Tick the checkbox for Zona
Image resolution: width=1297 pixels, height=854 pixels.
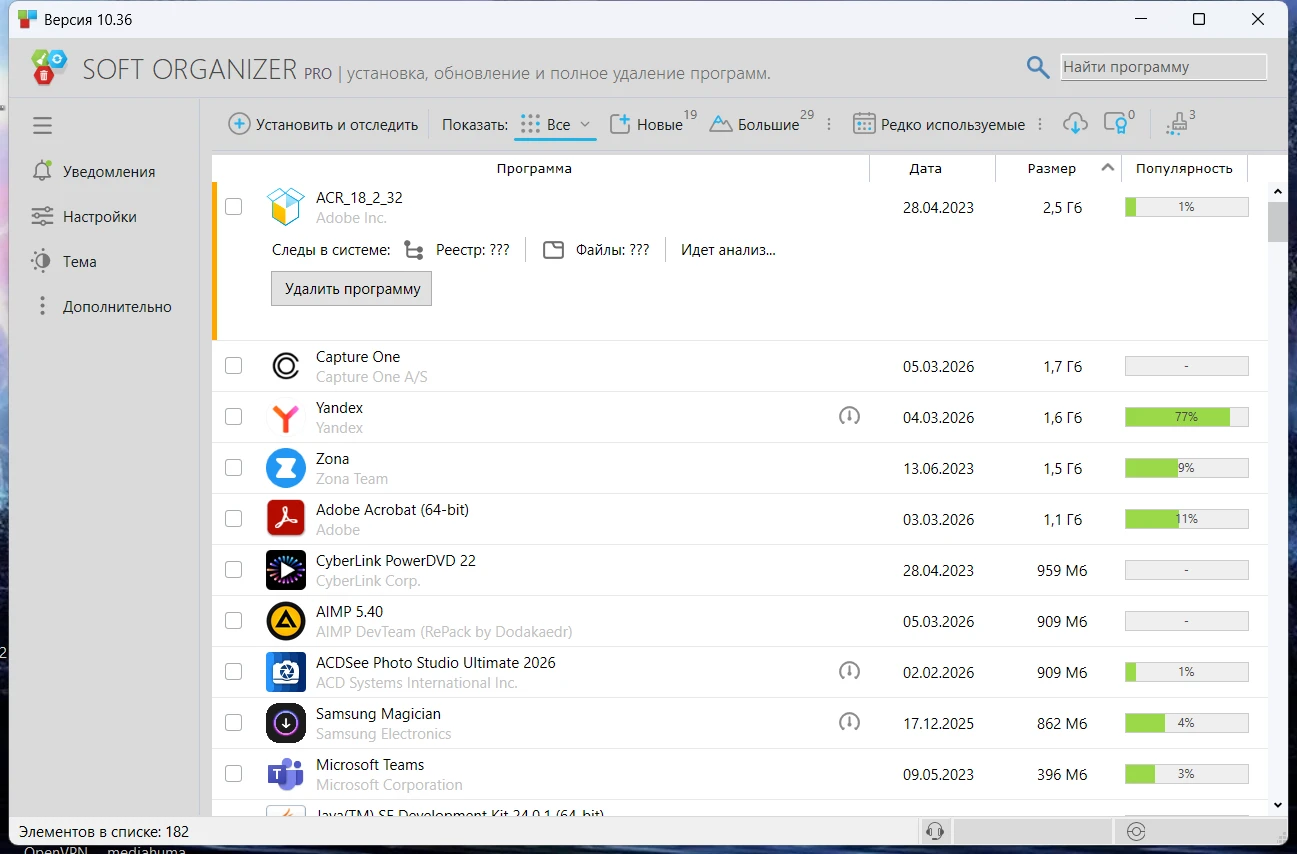coord(233,468)
